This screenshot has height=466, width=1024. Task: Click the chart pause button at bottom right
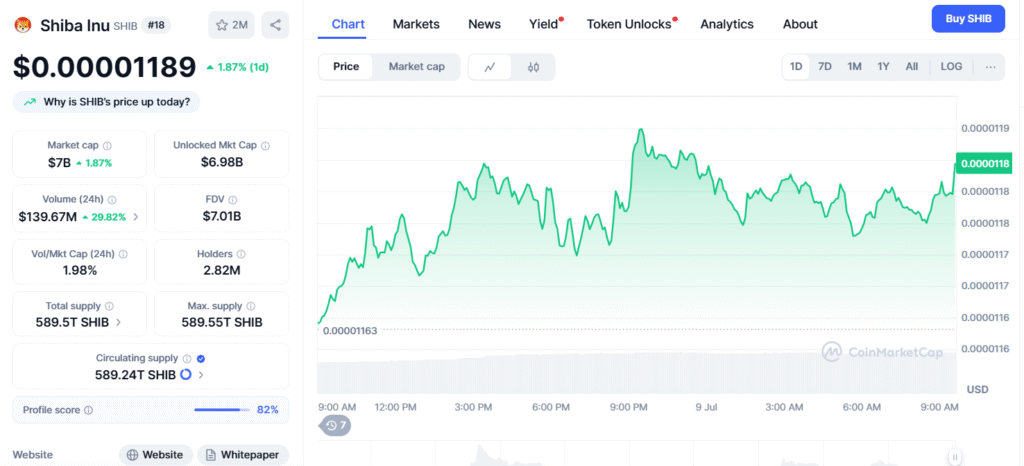coord(954,457)
